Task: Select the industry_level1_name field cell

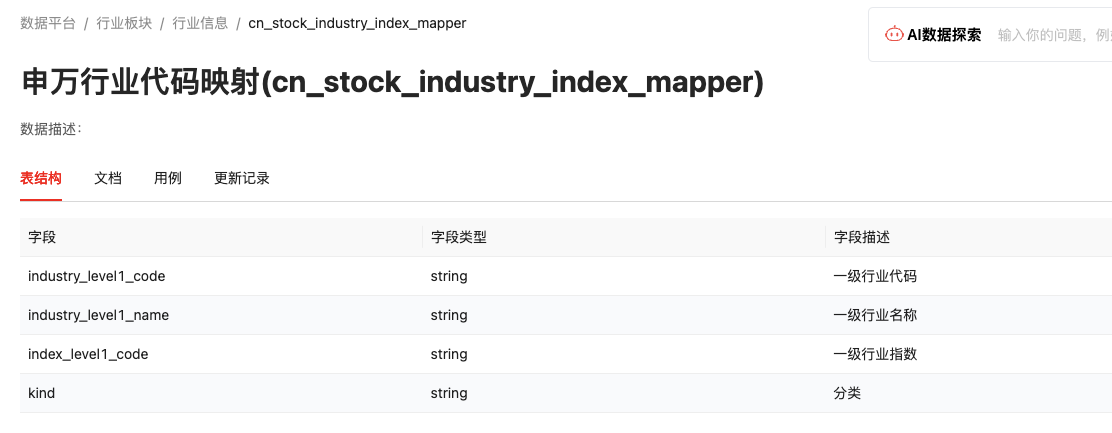Action: (x=99, y=315)
